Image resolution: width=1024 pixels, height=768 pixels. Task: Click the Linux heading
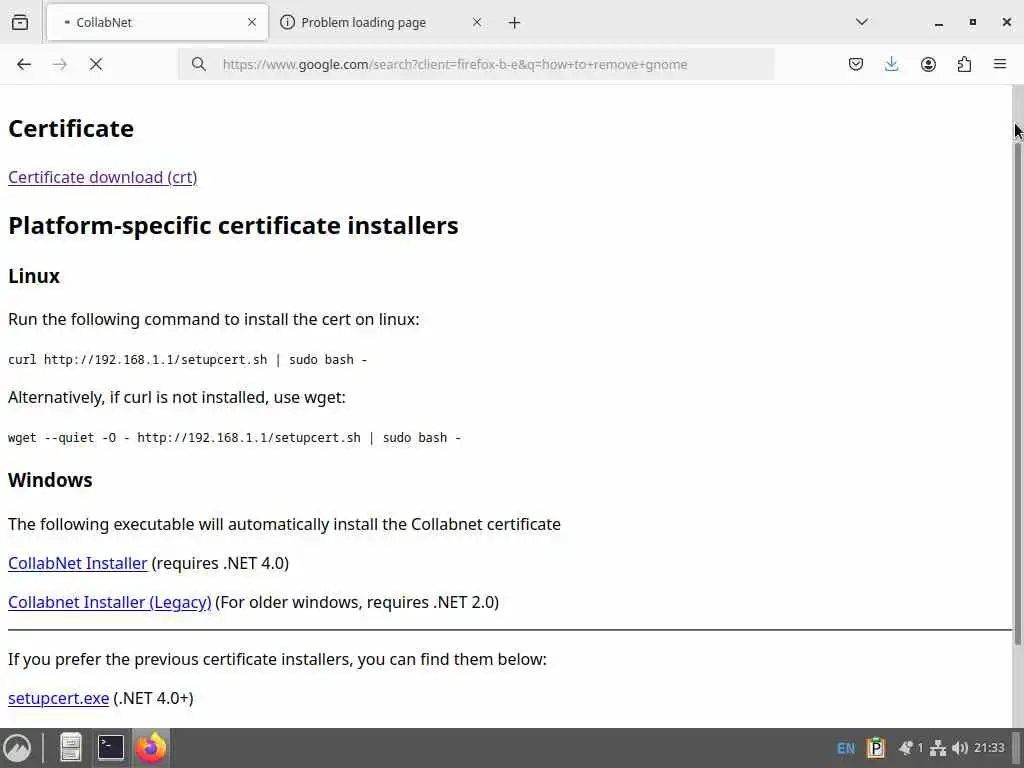[x=34, y=276]
